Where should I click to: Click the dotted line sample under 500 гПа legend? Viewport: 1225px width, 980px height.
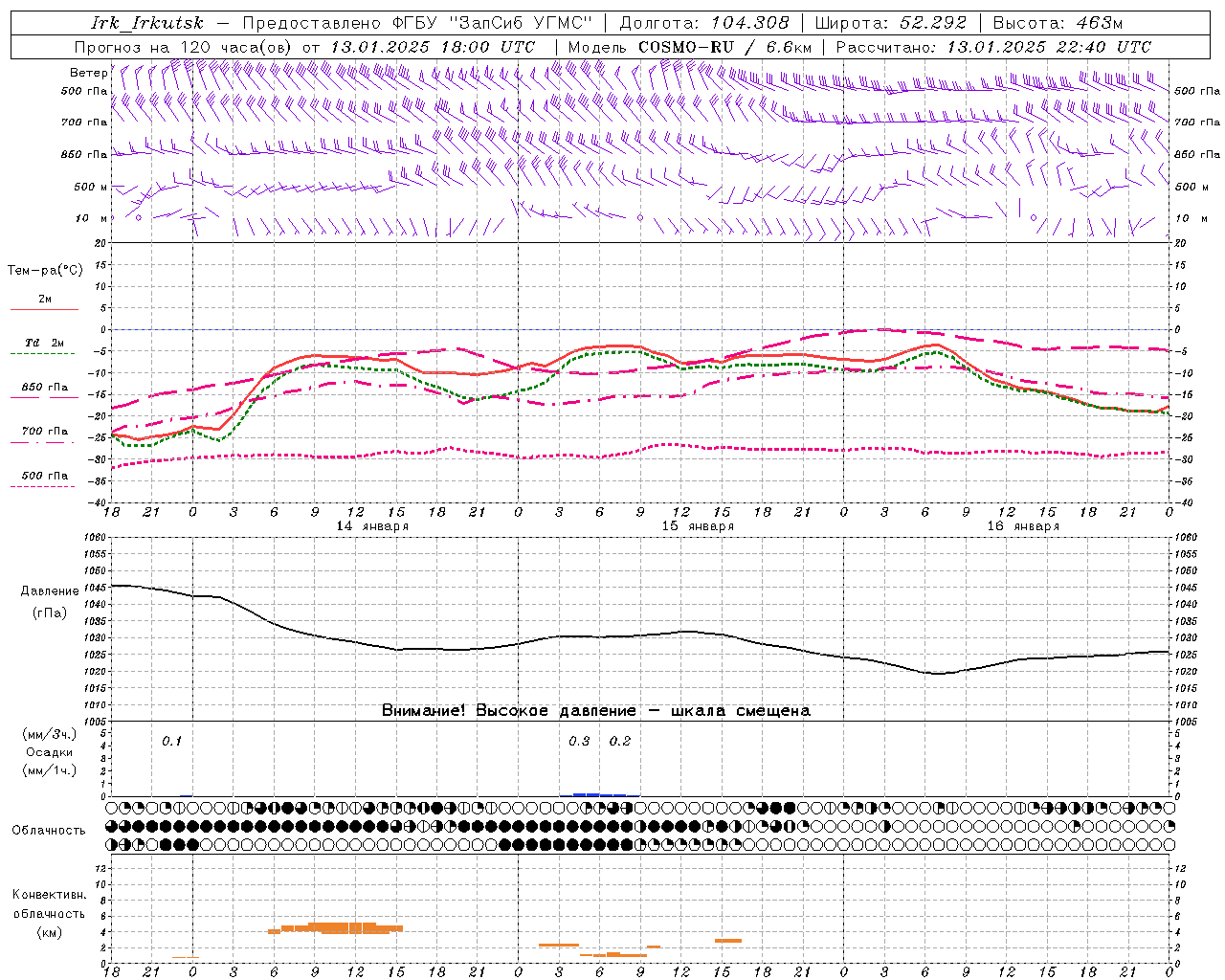43,486
